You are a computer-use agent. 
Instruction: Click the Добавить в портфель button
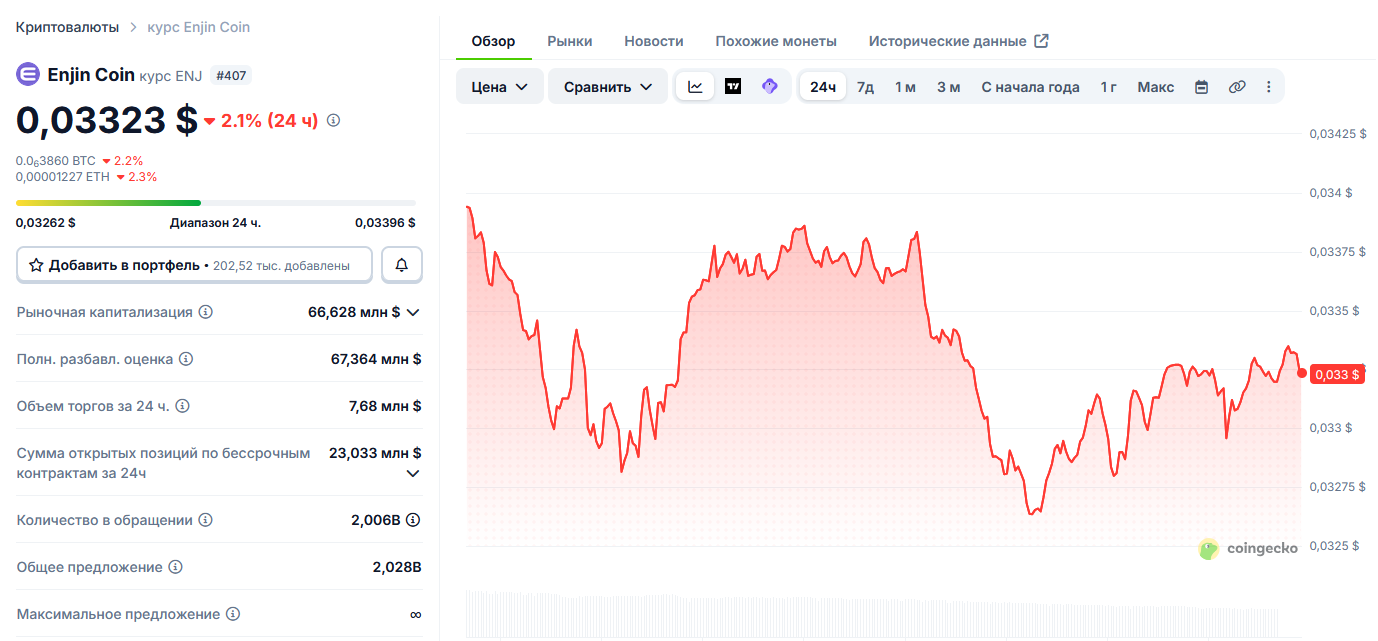194,265
